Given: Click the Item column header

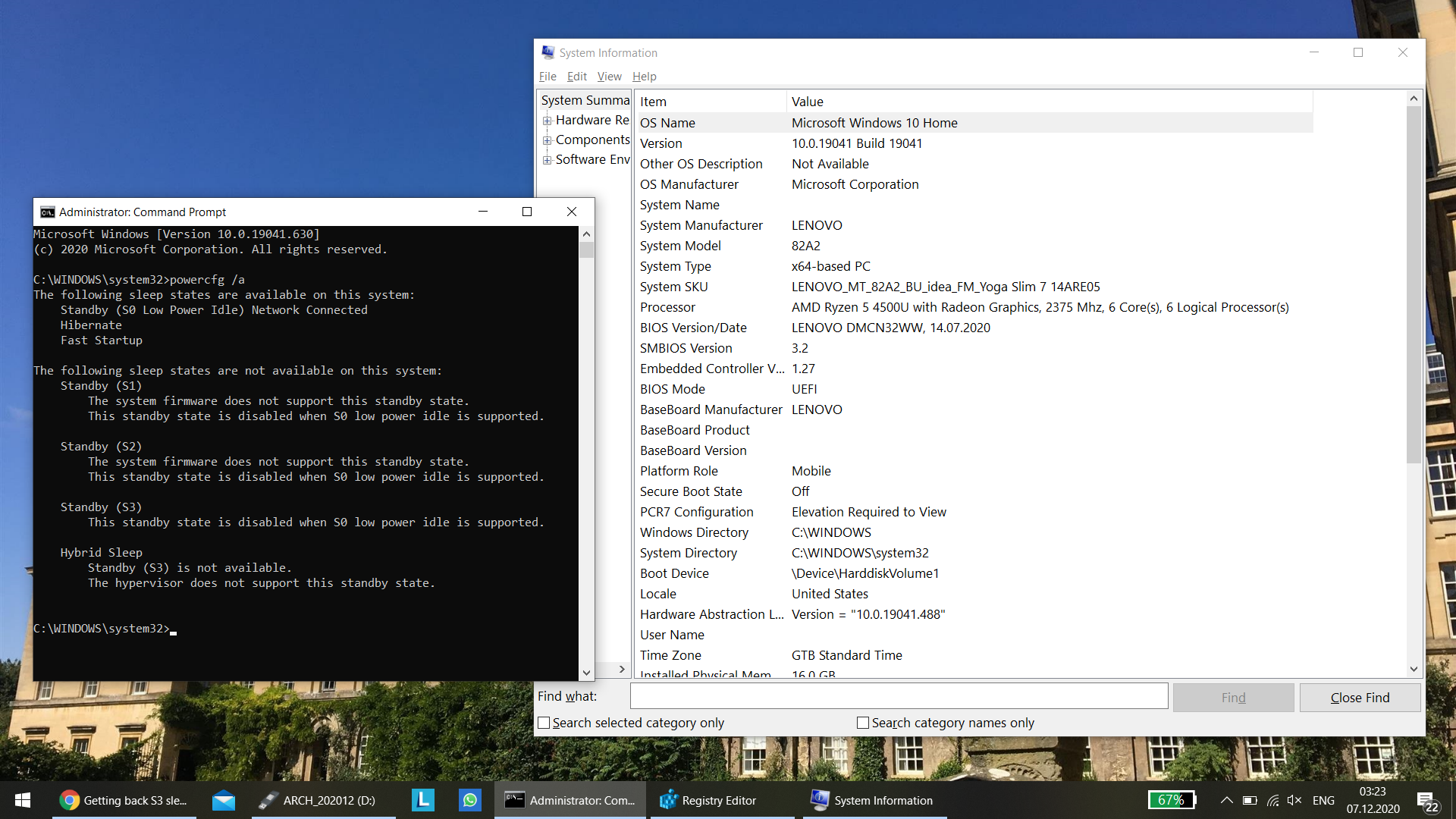Looking at the screenshot, I should pos(711,102).
